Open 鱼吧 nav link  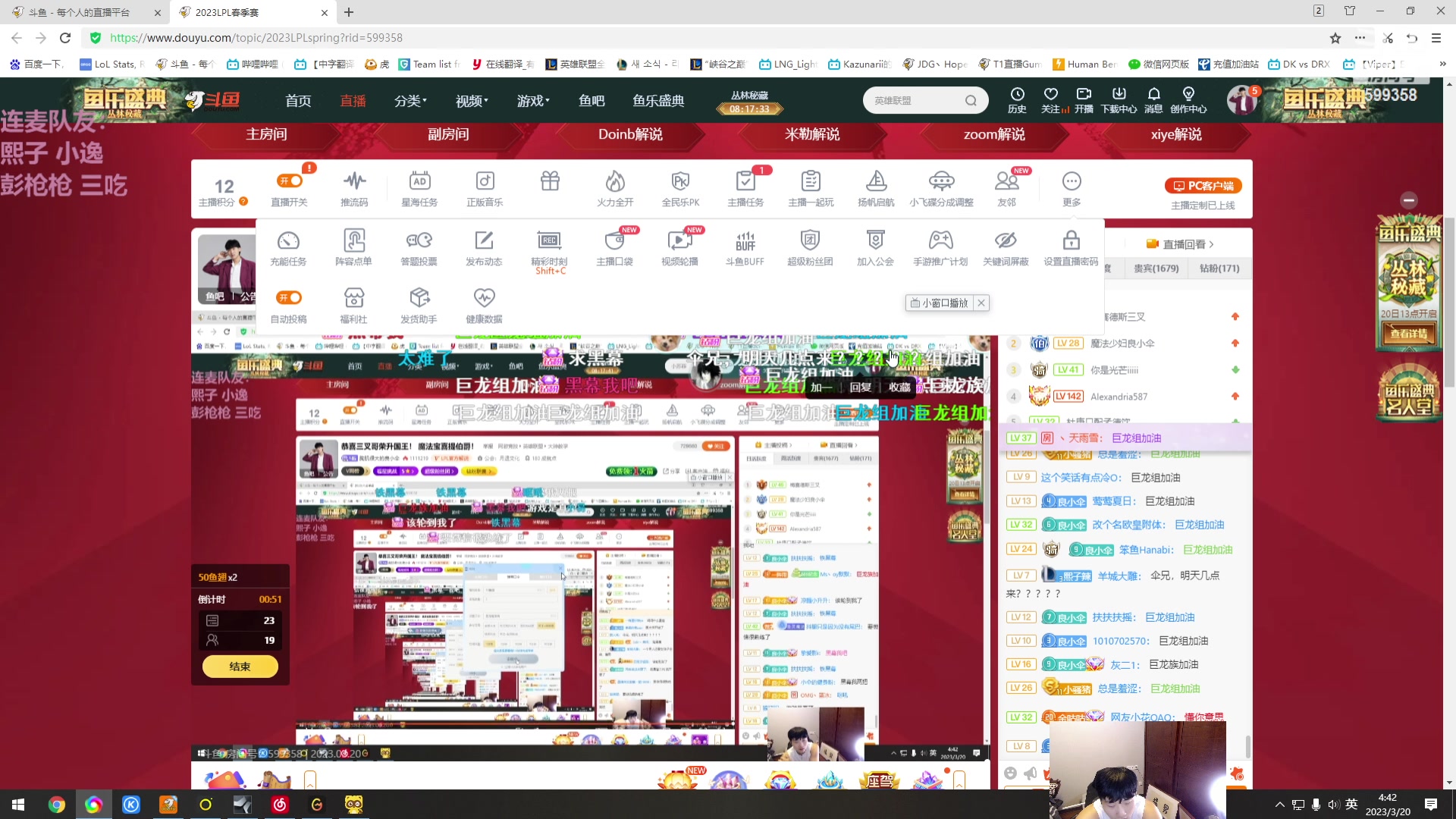(591, 101)
